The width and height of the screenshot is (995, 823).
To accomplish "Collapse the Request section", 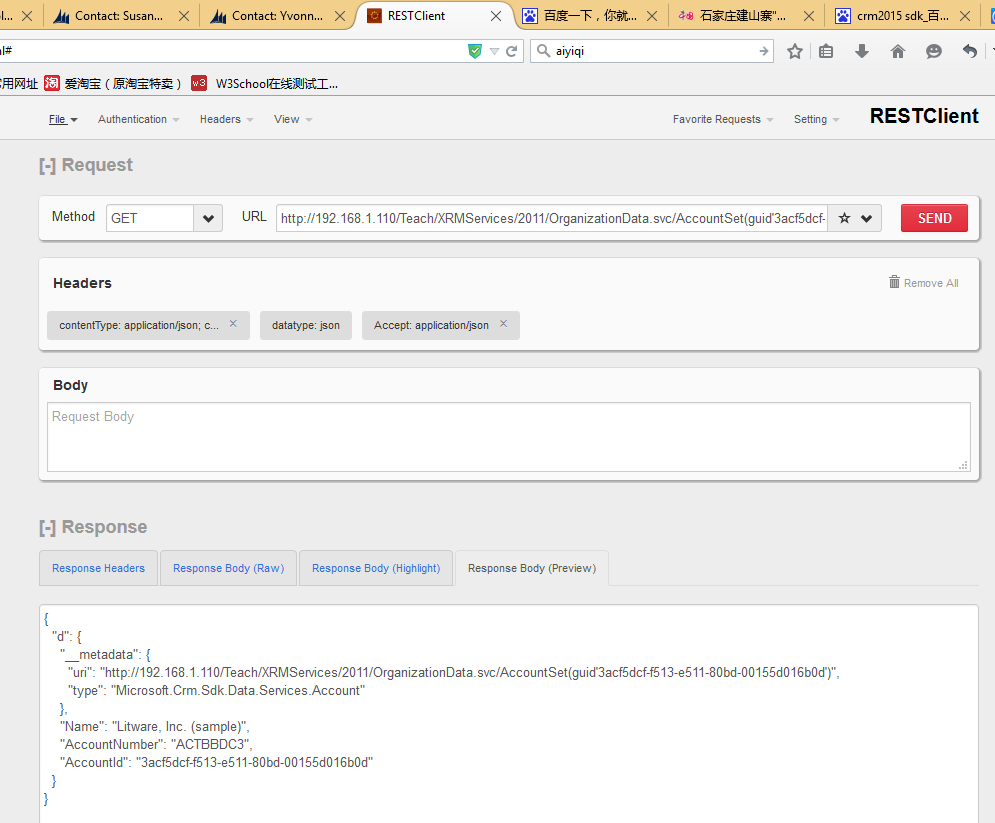I will click(47, 166).
